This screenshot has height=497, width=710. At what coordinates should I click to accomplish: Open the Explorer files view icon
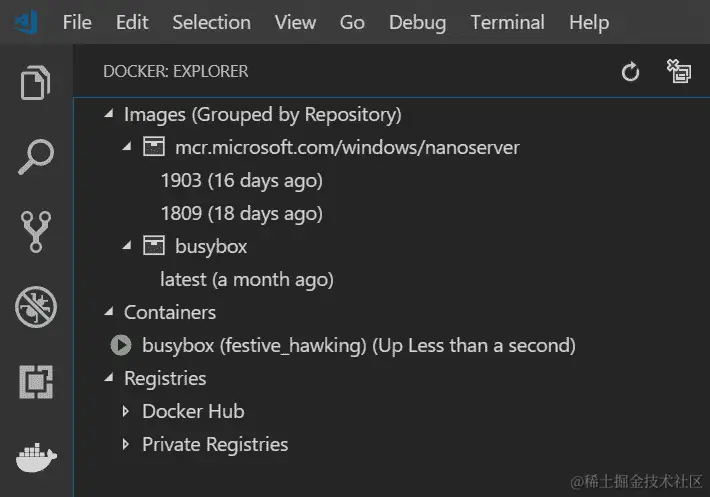coord(35,82)
